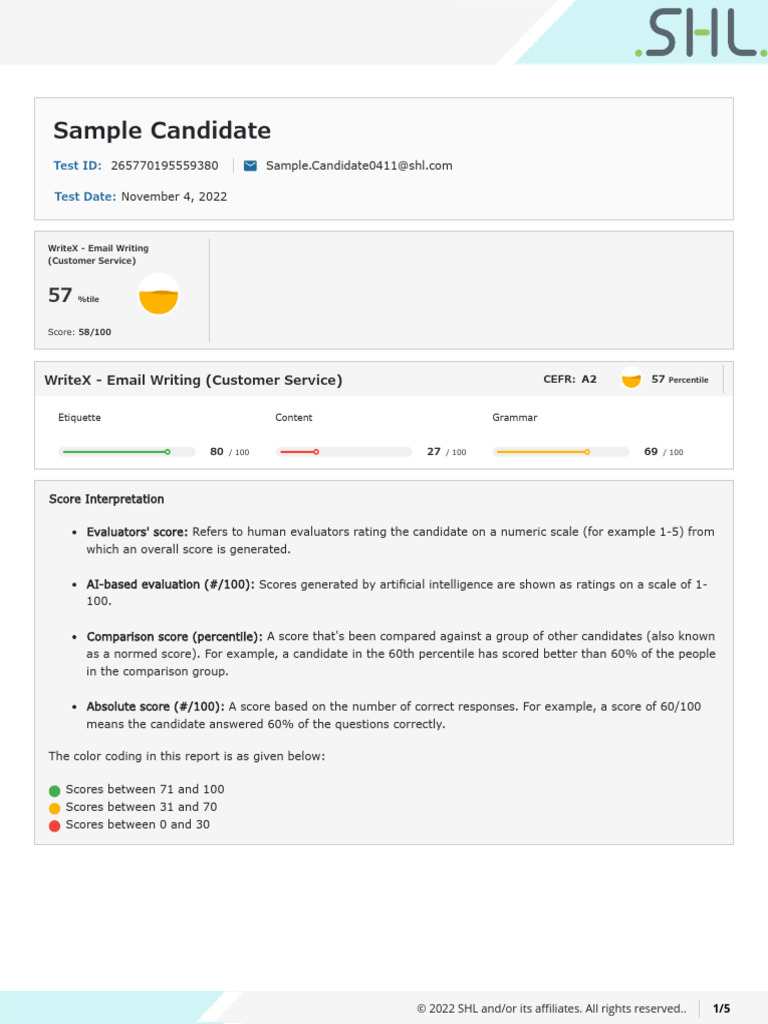Click the green legend dot for 71-100
The image size is (768, 1024).
tap(55, 790)
